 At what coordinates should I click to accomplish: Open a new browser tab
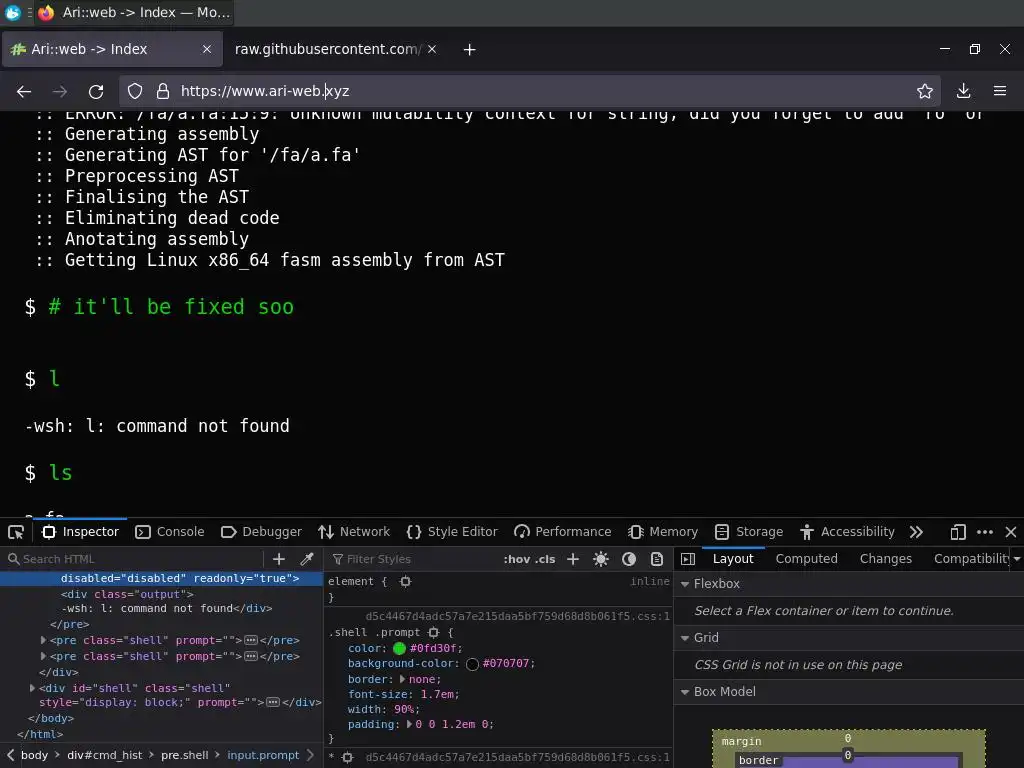[x=470, y=50]
